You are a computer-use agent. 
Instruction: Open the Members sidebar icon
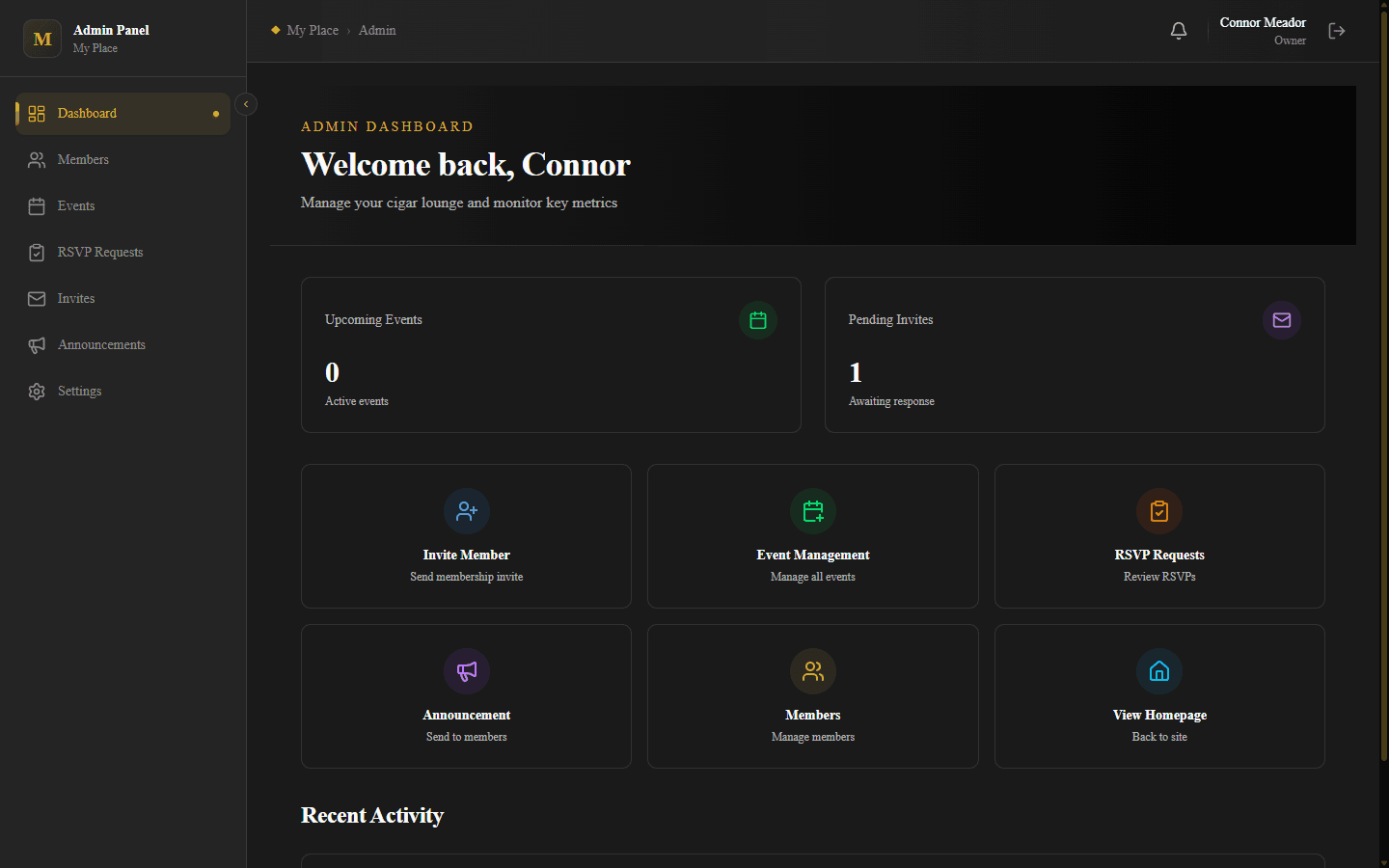point(37,159)
